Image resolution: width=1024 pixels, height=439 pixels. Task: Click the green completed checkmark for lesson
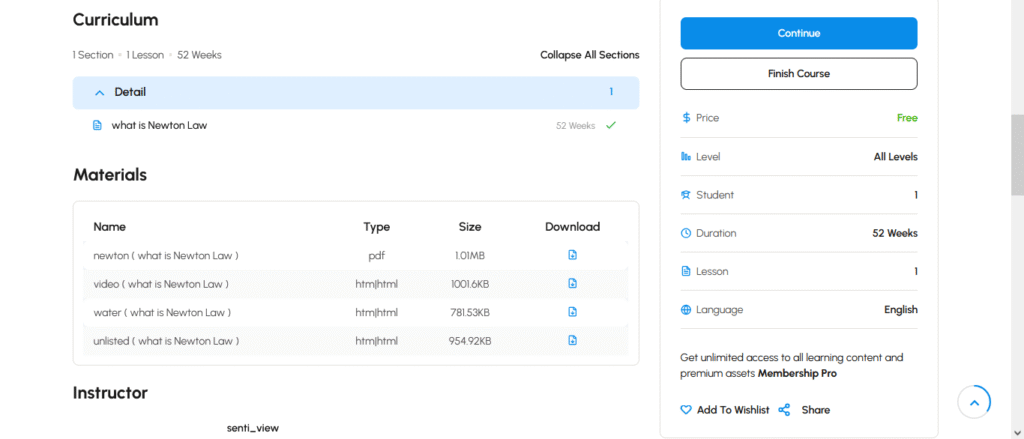(610, 126)
